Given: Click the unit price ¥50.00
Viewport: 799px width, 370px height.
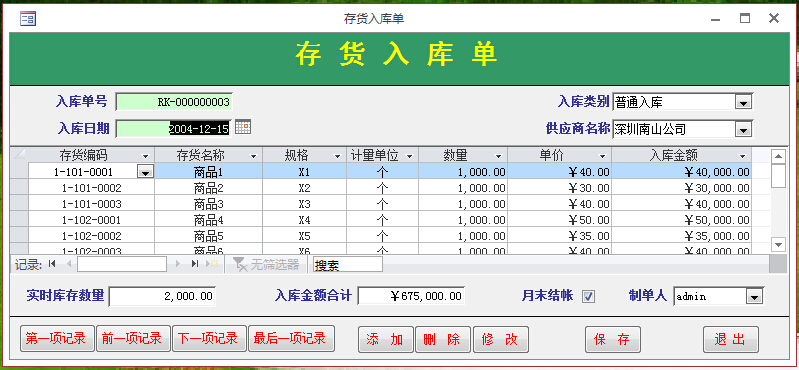Looking at the screenshot, I should [x=560, y=220].
